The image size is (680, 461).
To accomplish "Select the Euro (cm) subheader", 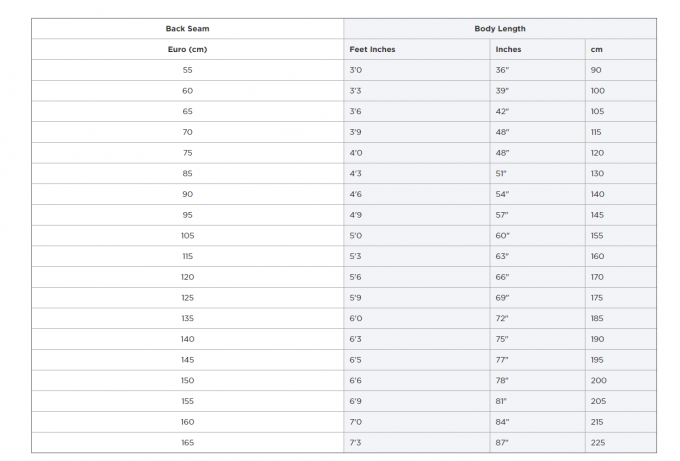I will click(x=187, y=49).
